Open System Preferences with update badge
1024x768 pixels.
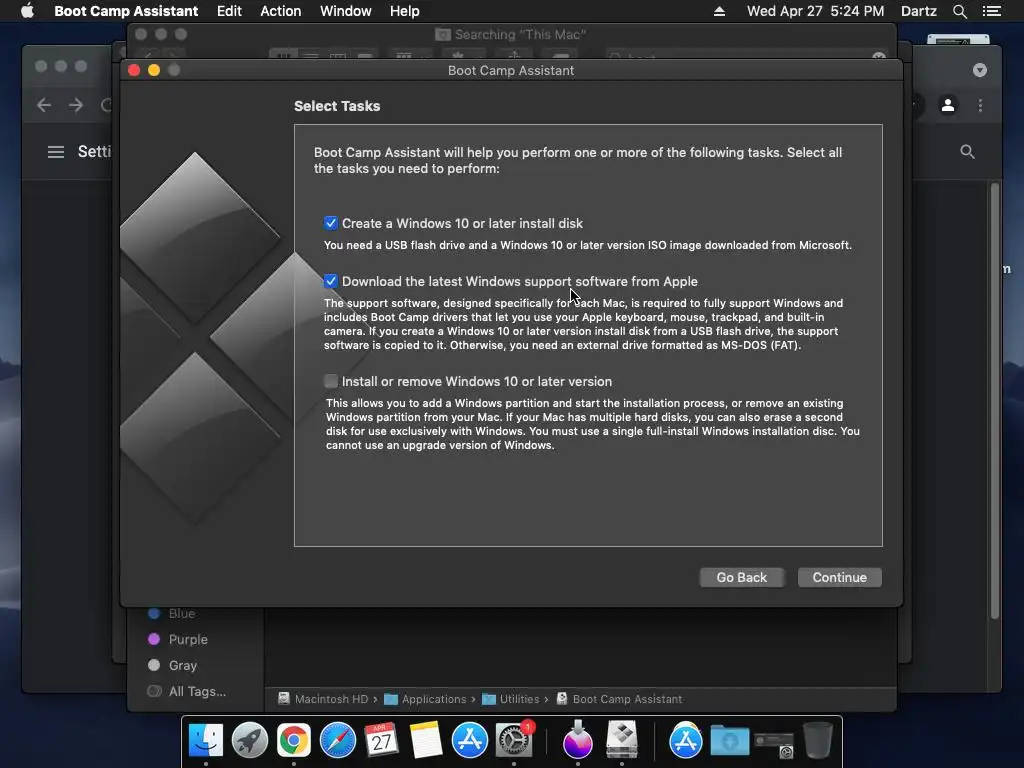click(x=514, y=741)
